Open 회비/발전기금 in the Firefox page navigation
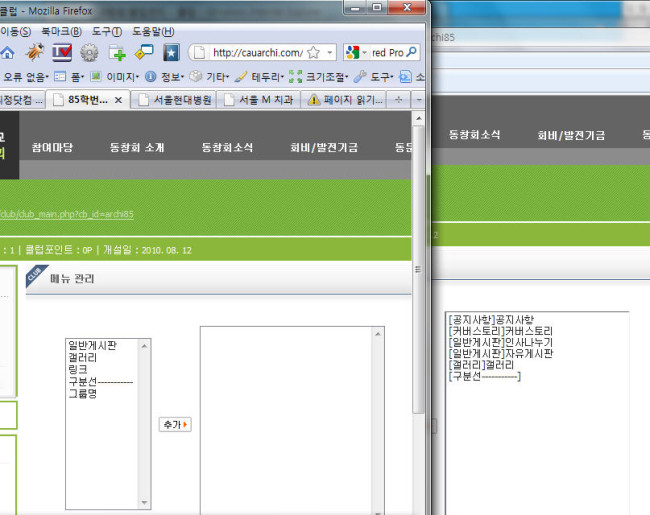Screen dimensions: 650x515 (x=324, y=148)
